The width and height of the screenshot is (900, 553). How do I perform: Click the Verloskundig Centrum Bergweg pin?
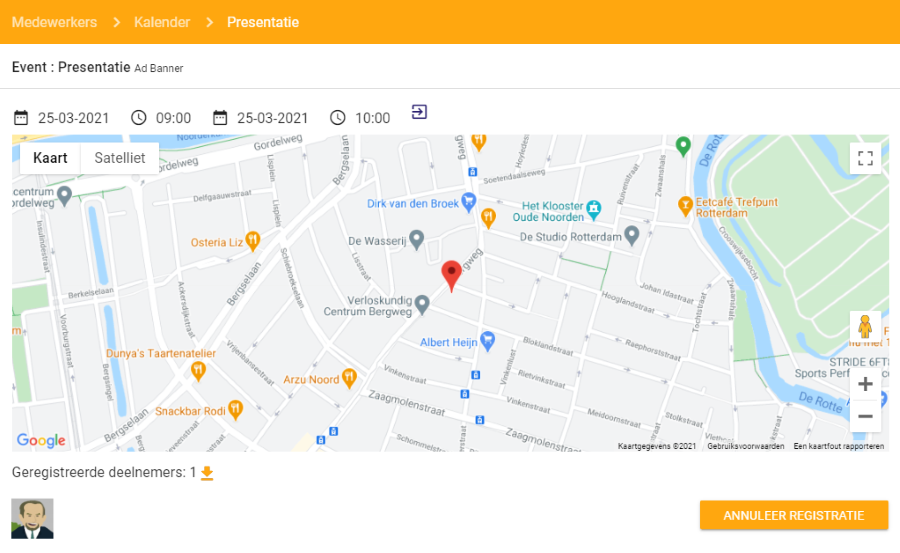coord(422,305)
